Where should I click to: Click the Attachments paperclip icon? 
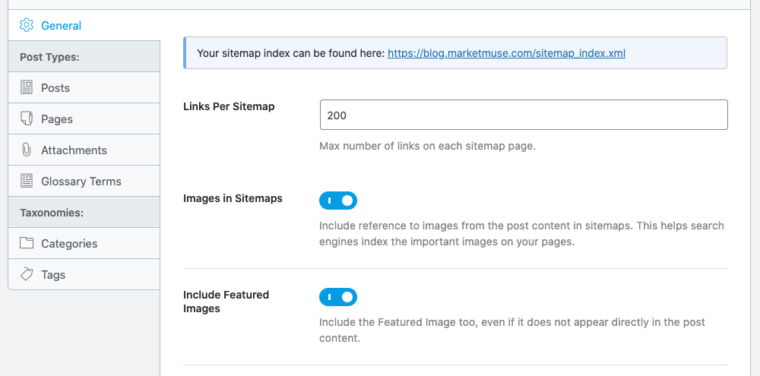26,150
